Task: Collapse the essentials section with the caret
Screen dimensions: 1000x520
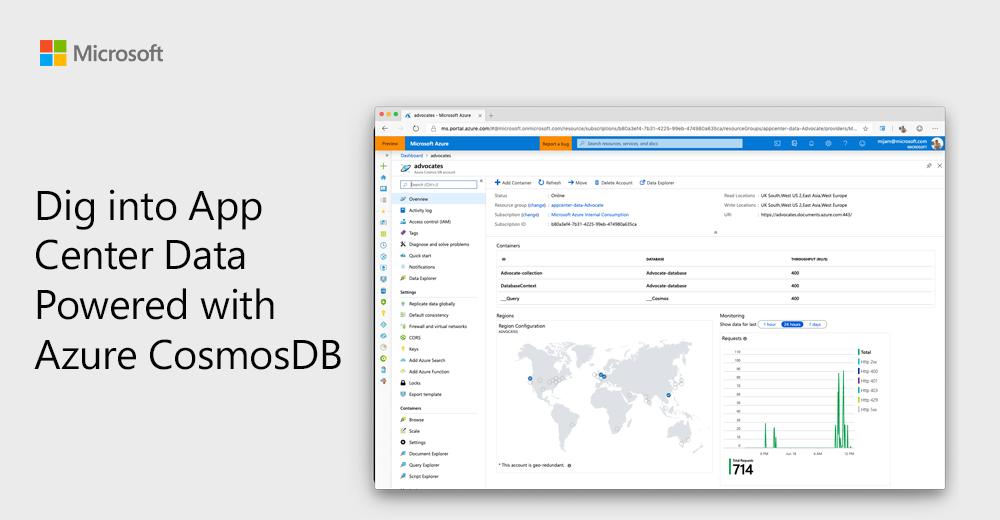Action: pyautogui.click(x=715, y=233)
